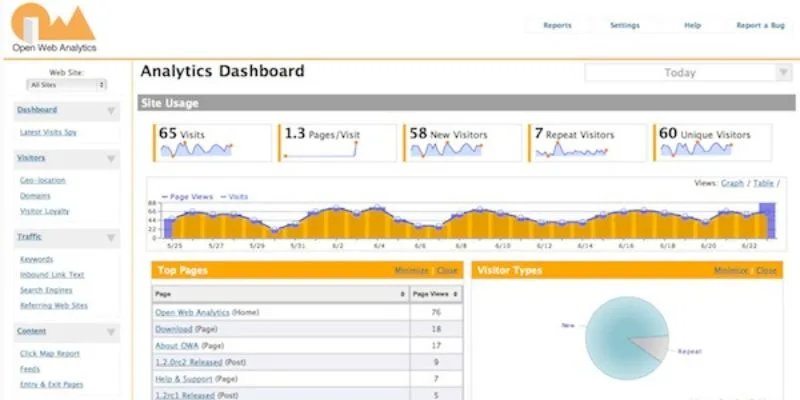800x400 pixels.
Task: Minimize the Top Pages panel
Action: pos(412,270)
